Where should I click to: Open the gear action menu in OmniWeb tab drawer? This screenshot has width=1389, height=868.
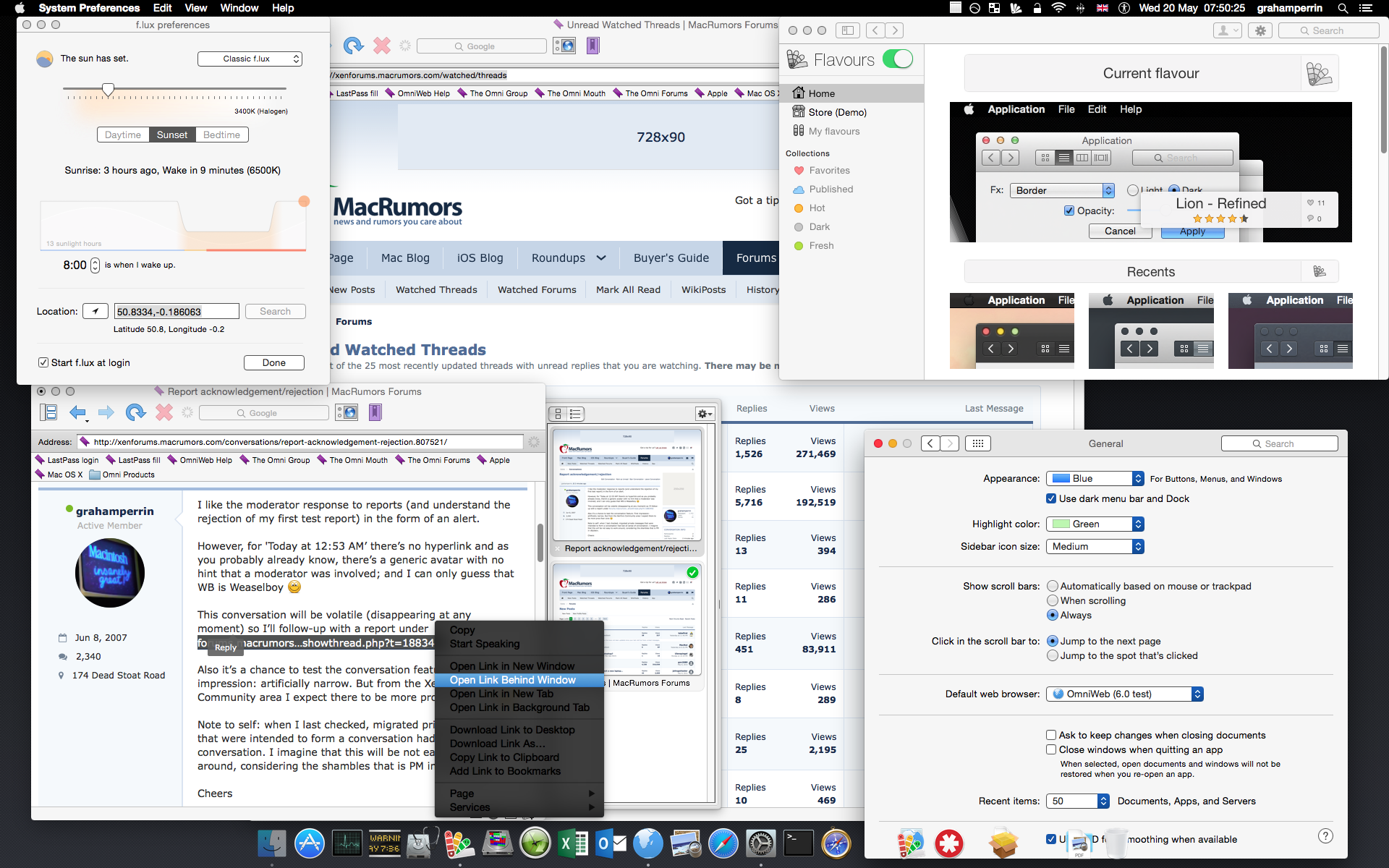[x=705, y=414]
